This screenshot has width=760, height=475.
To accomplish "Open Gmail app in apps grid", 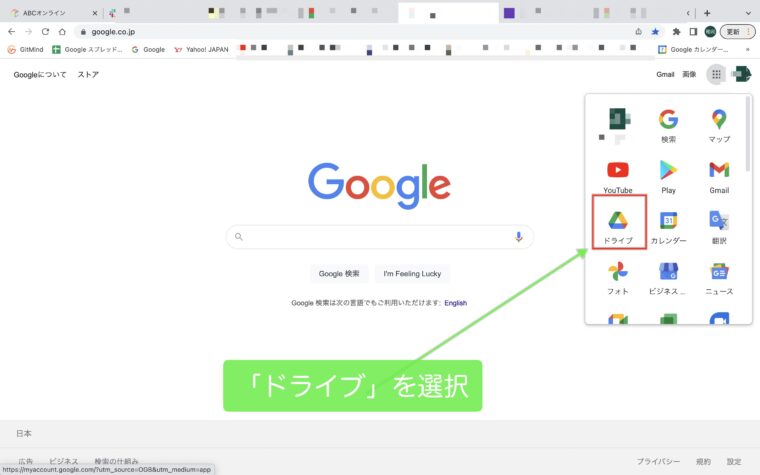I will click(719, 177).
